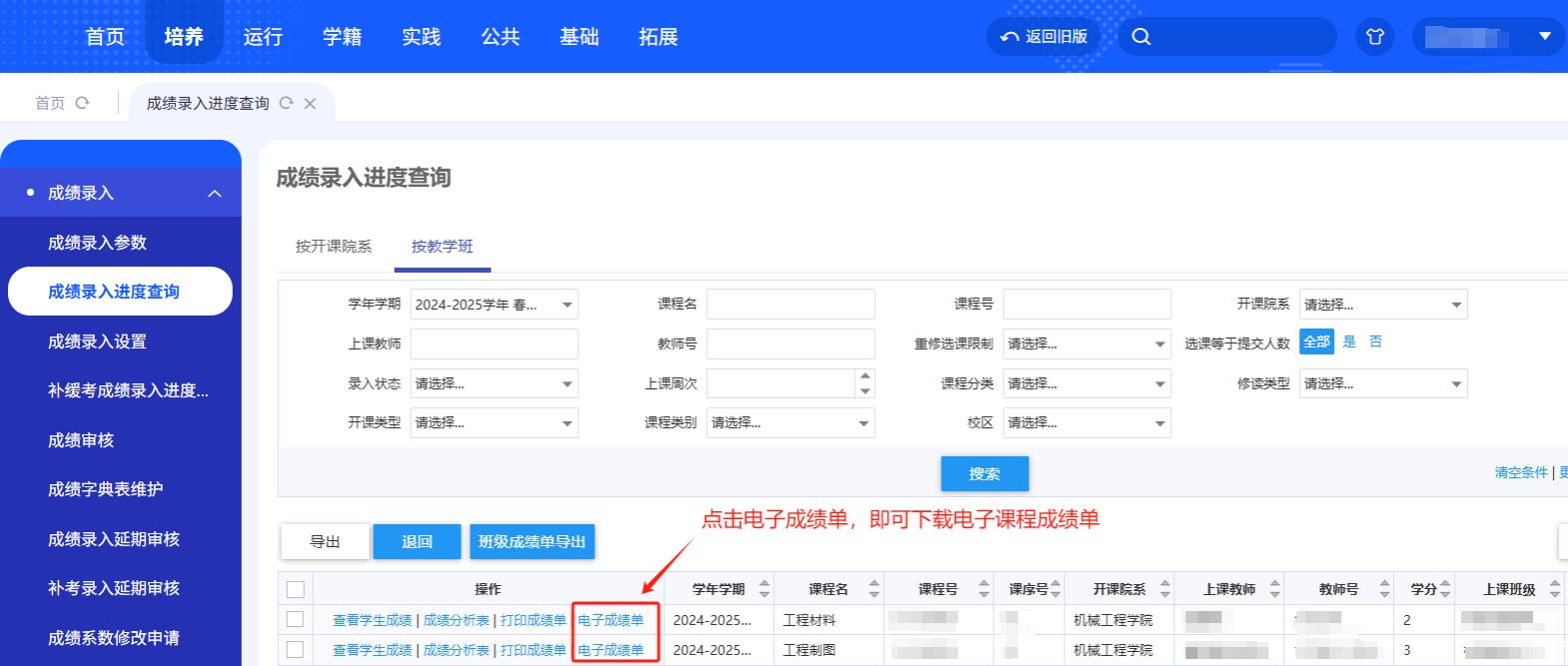Click the return to old version button
The image size is (1568, 666).
[1044, 37]
